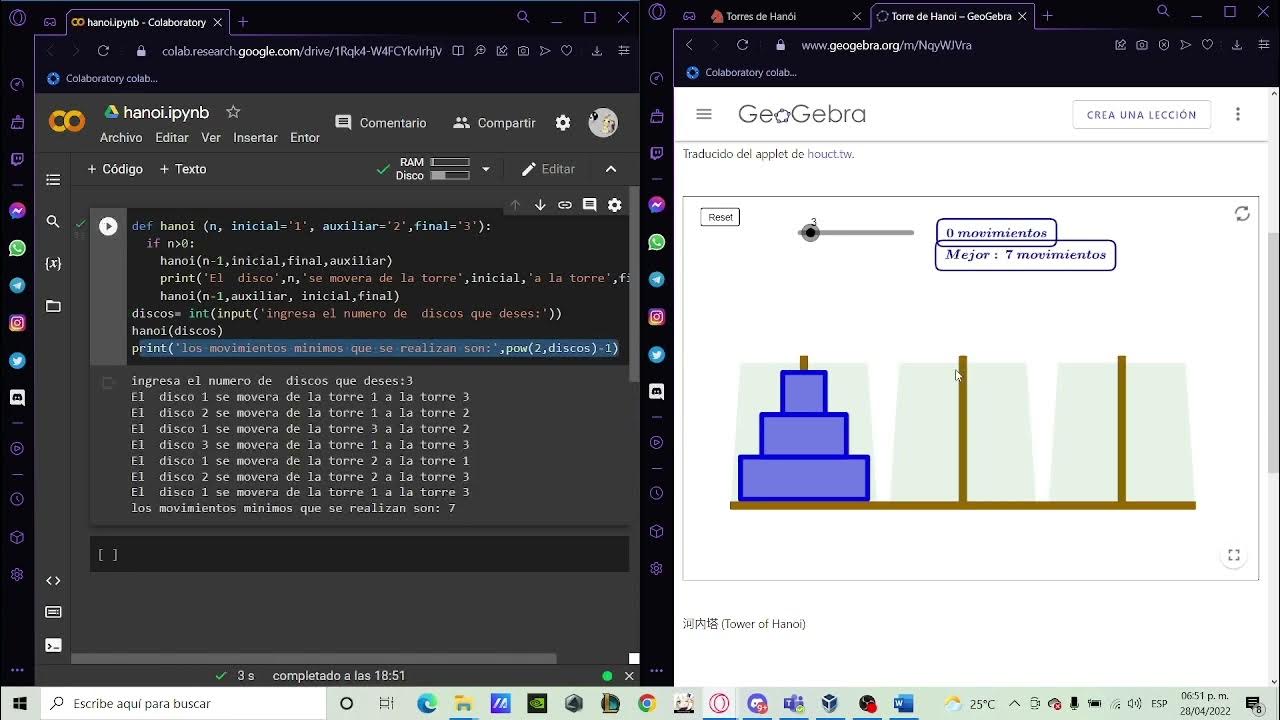
Task: Run the hanoi code cell
Action: [x=108, y=227]
